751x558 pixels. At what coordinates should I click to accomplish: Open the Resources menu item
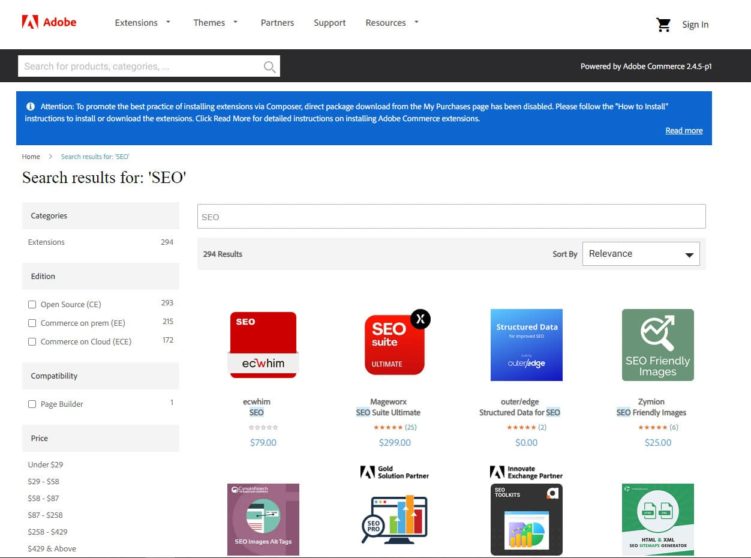pos(385,23)
